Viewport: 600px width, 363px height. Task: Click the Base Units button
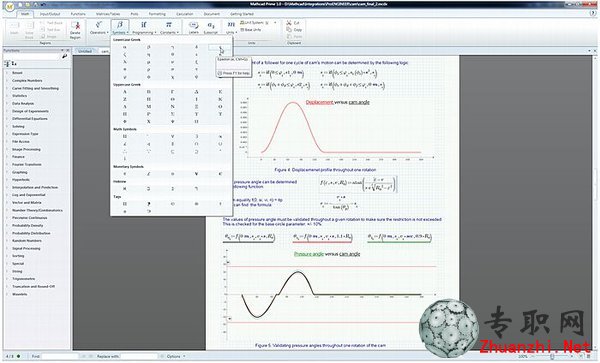[251, 30]
